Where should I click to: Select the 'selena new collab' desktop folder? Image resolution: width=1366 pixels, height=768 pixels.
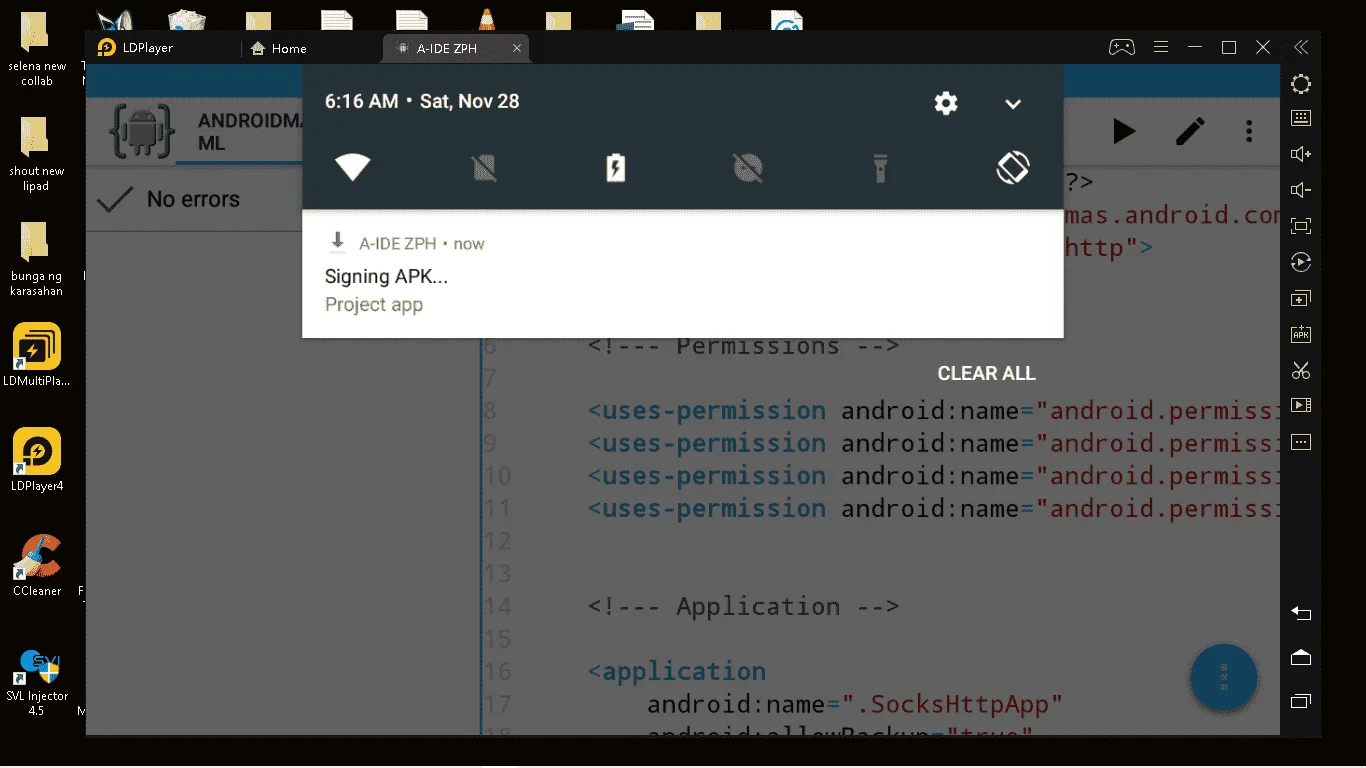click(x=37, y=49)
